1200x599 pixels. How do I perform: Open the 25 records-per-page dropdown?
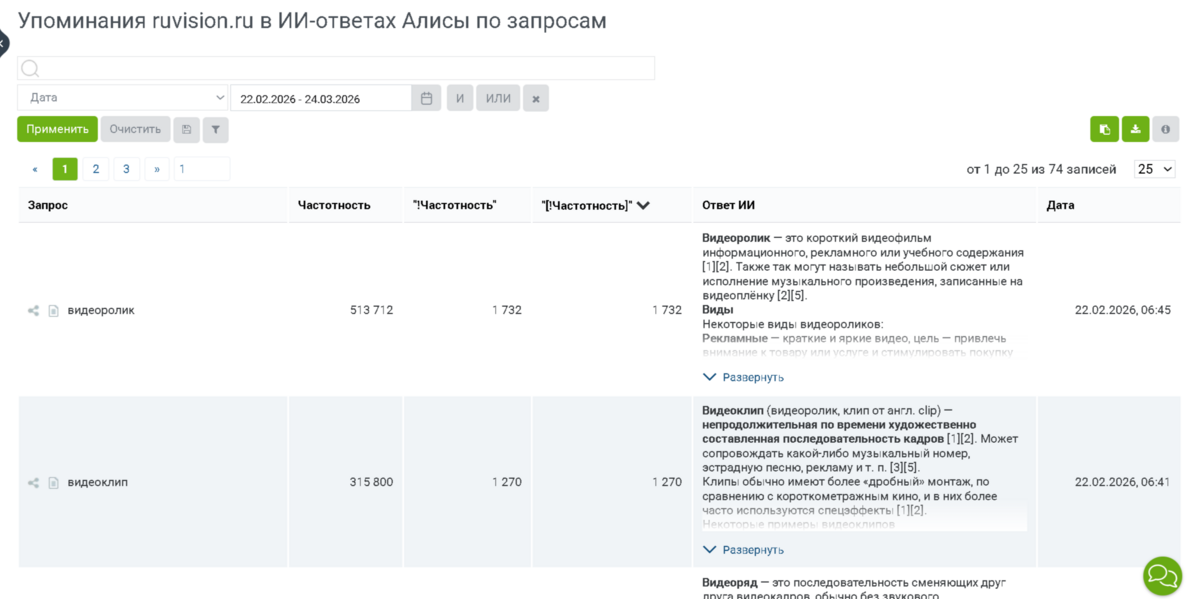1155,169
